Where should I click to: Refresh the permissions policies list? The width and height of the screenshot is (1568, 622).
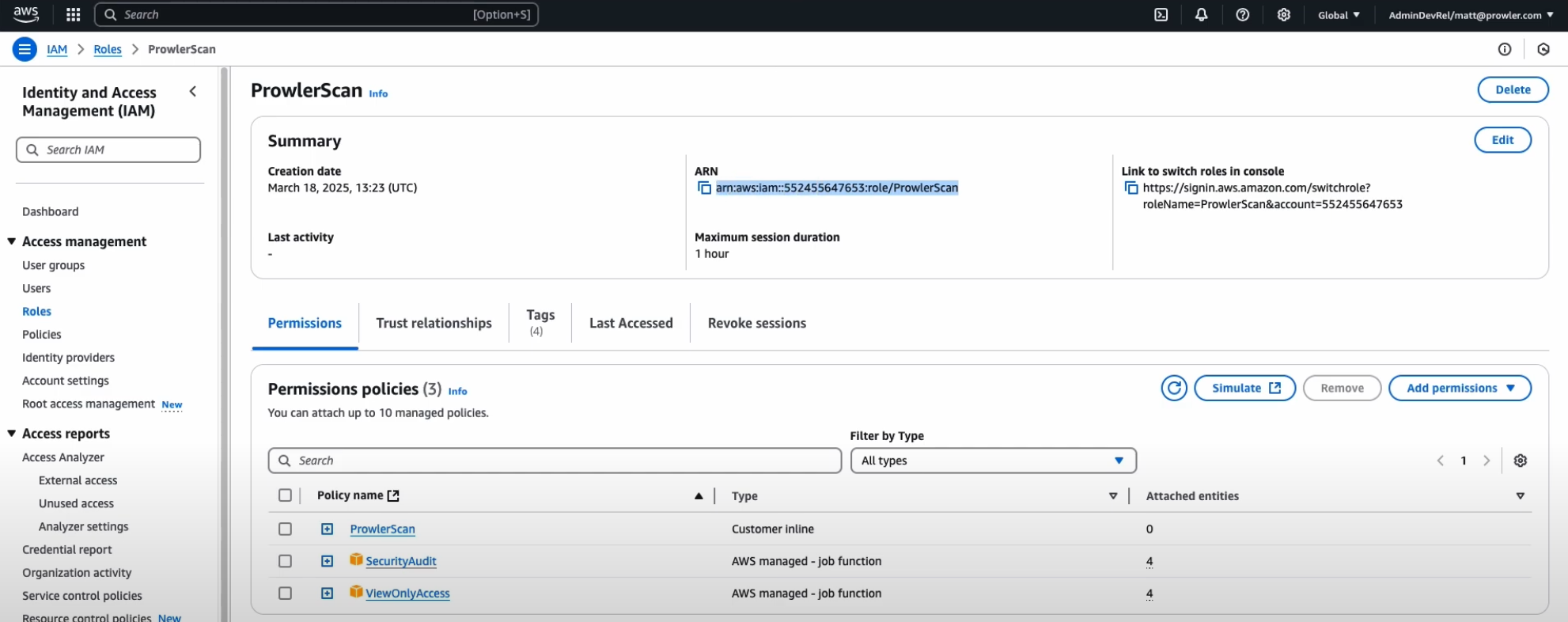point(1174,388)
